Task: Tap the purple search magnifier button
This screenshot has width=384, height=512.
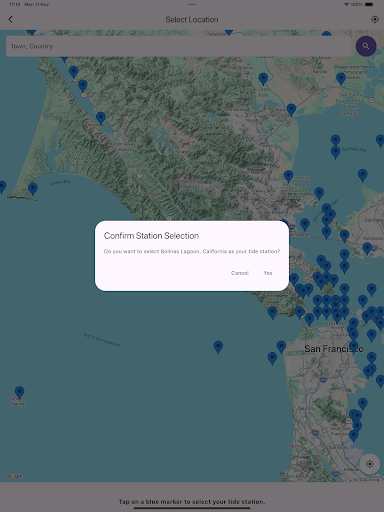Action: point(366,46)
